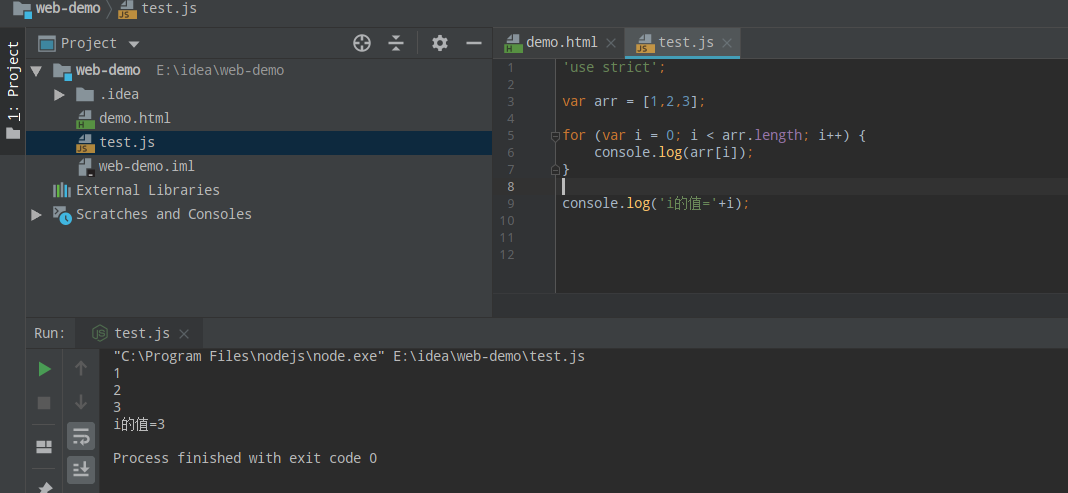
Task: Click web-demo in the breadcrumb bar
Action: coord(68,9)
